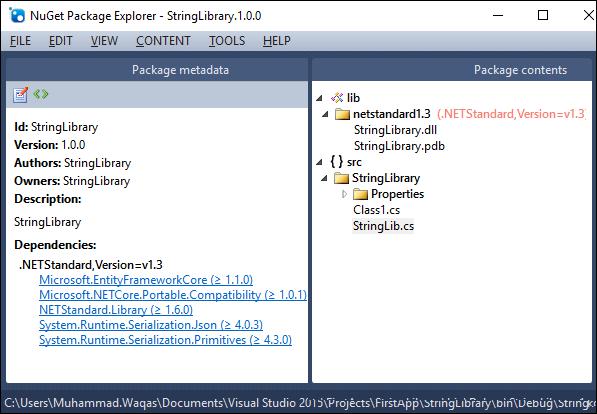This screenshot has height=414, width=597.
Task: Click the Owners: StringLibrary text
Action: click(x=72, y=181)
